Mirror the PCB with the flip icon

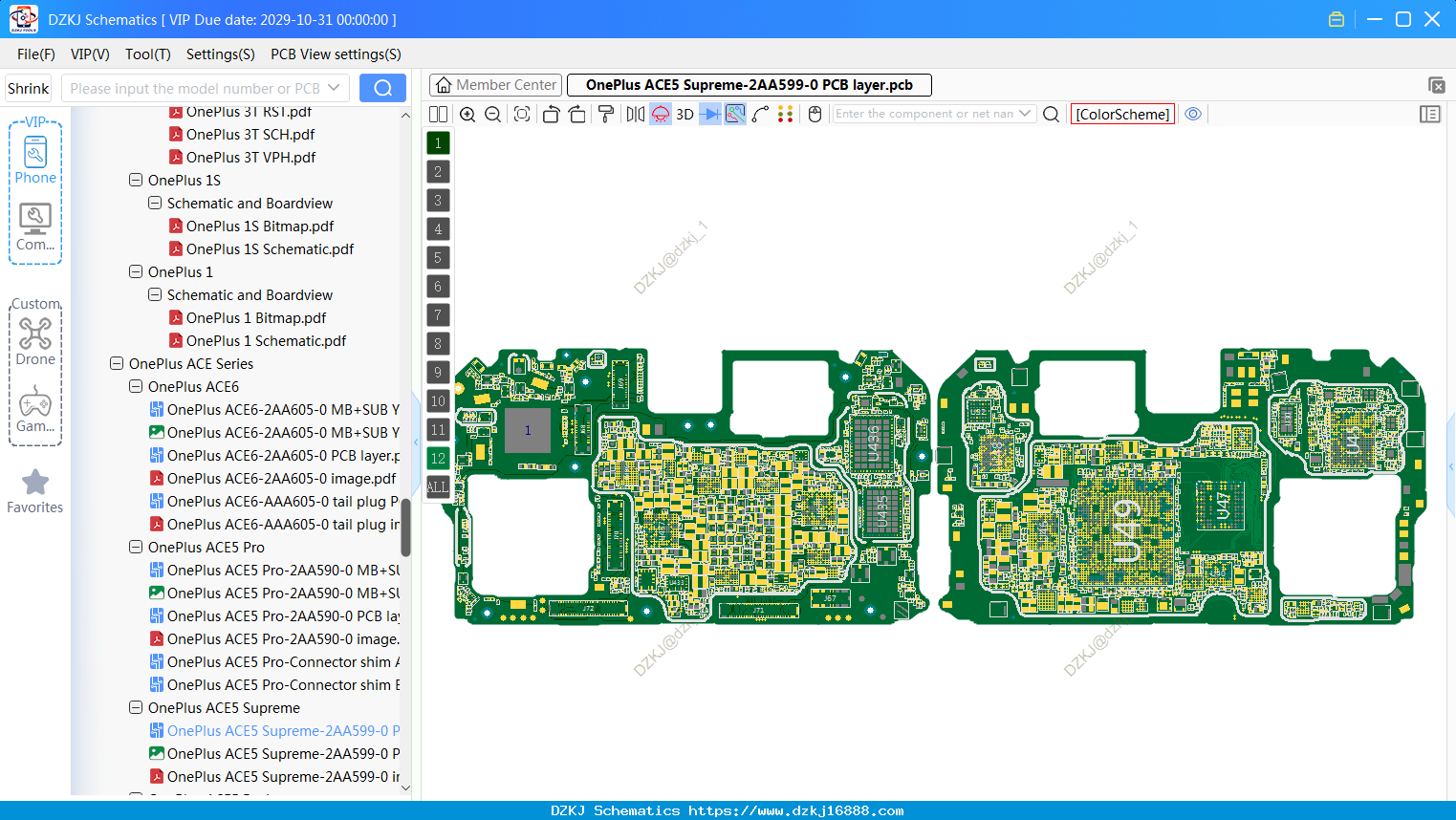tap(636, 114)
